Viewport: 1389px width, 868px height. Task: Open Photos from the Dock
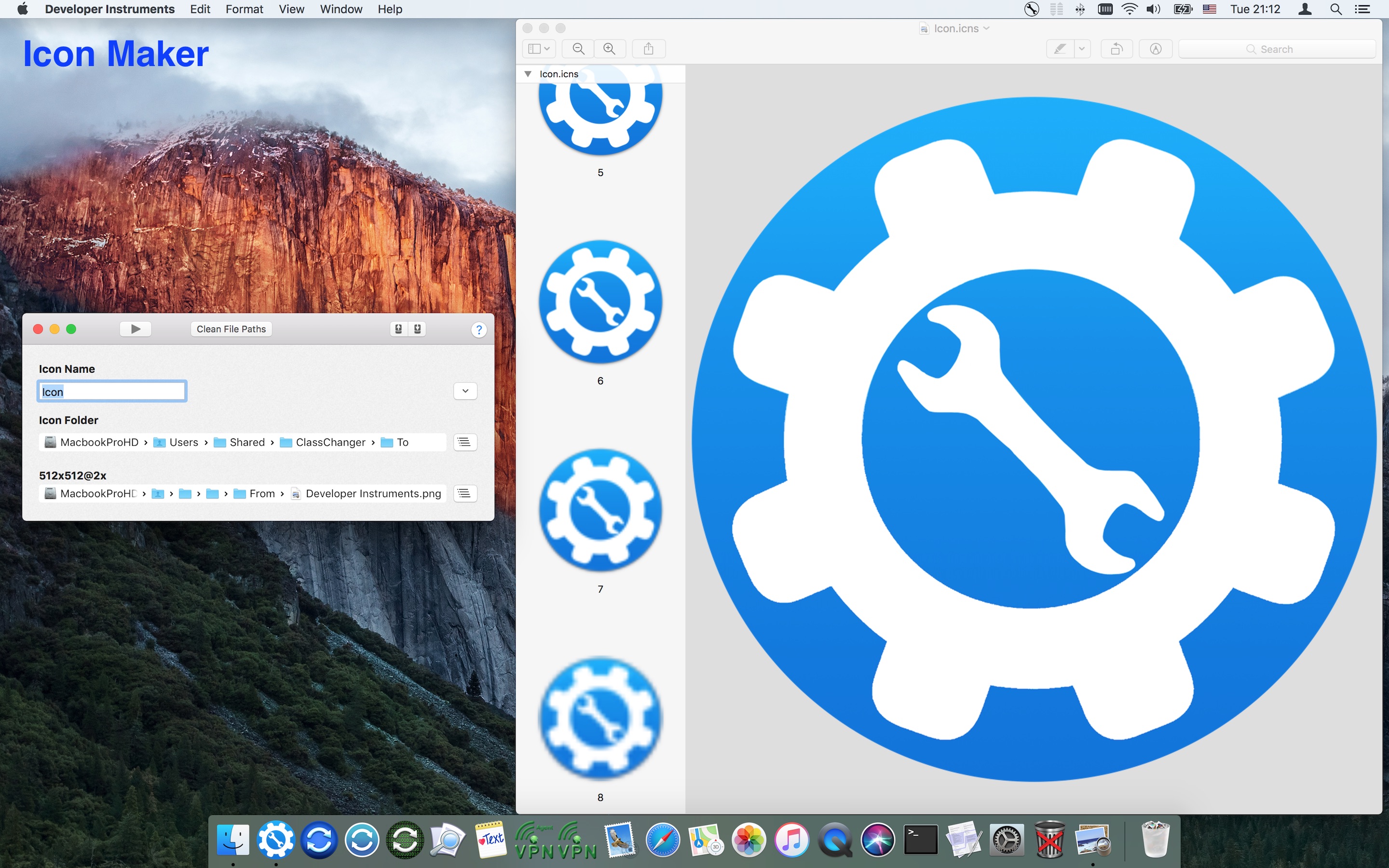tap(749, 840)
